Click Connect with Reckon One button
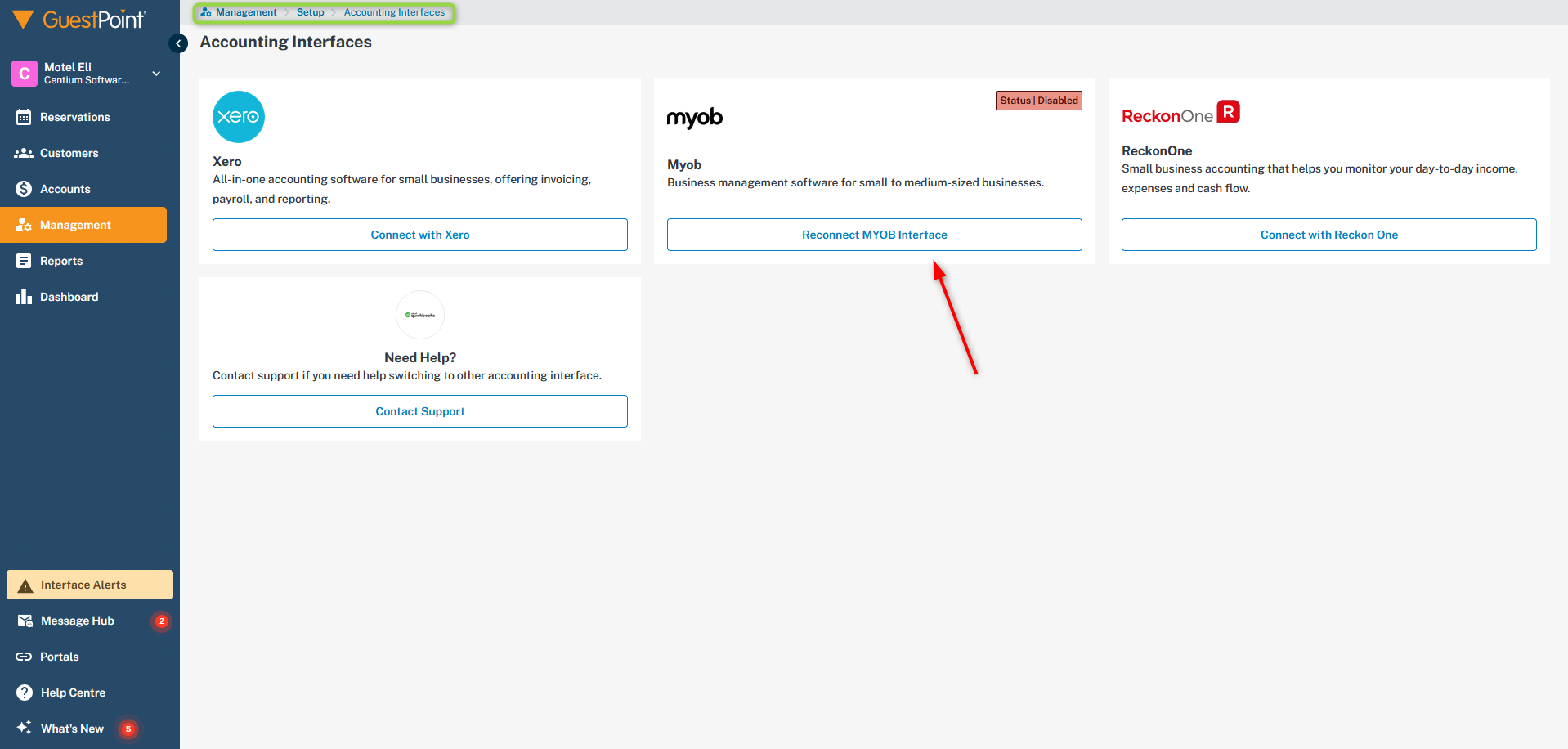 (1329, 235)
